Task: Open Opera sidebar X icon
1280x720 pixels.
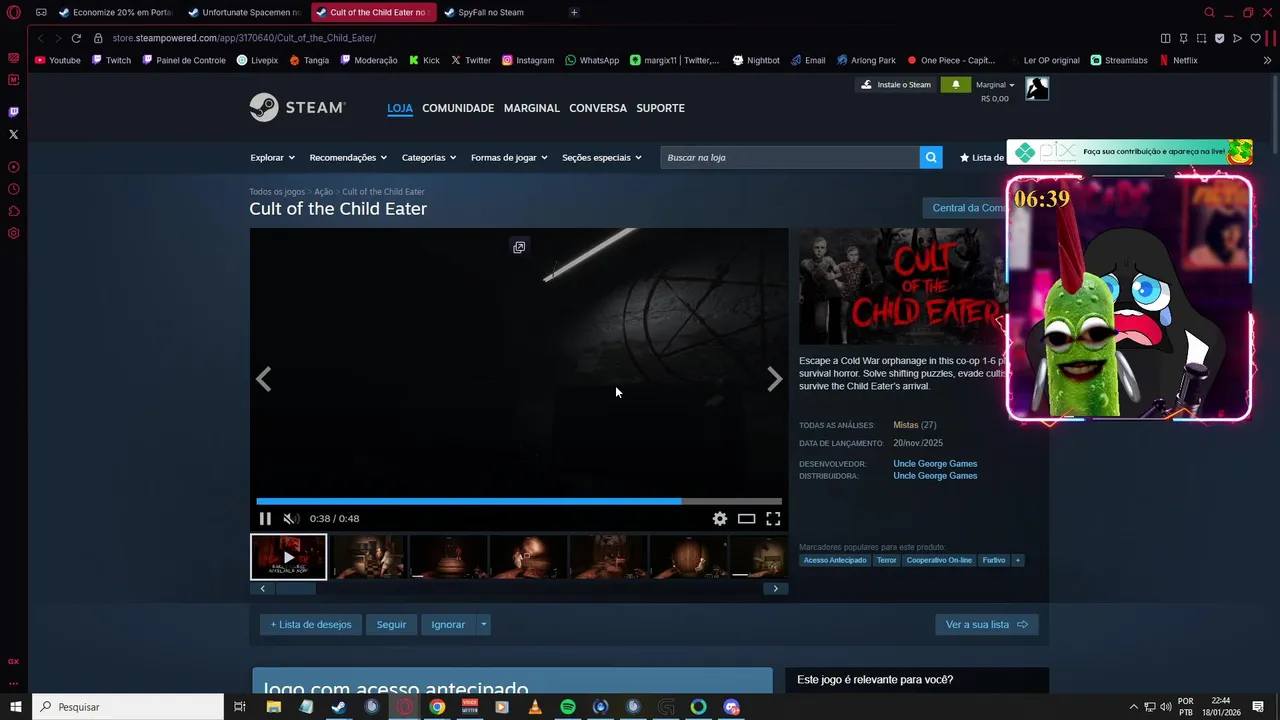Action: tap(13, 134)
